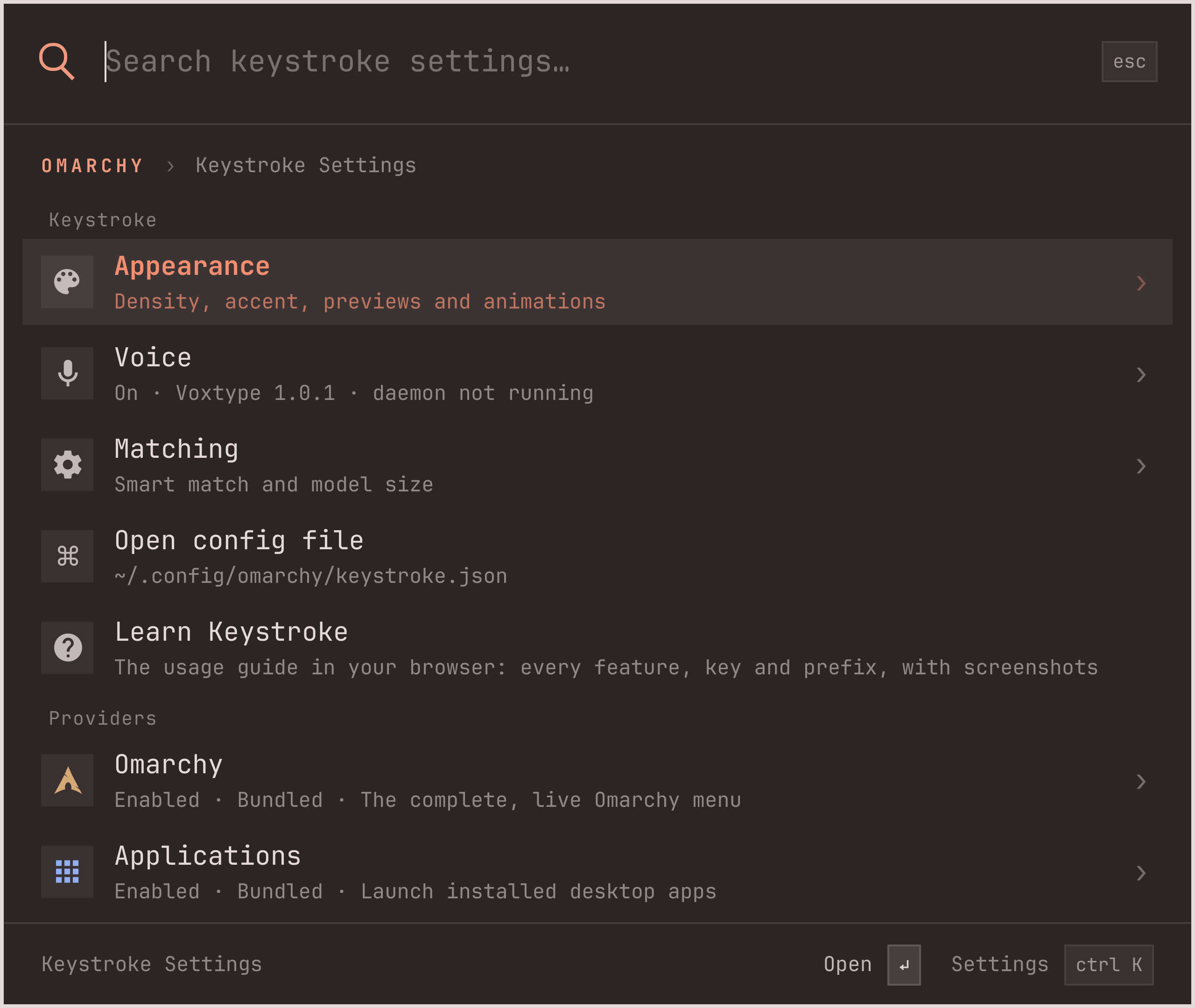Click 'The complete, live Omarchy menu' text
The width and height of the screenshot is (1195, 1008).
pyautogui.click(x=551, y=800)
